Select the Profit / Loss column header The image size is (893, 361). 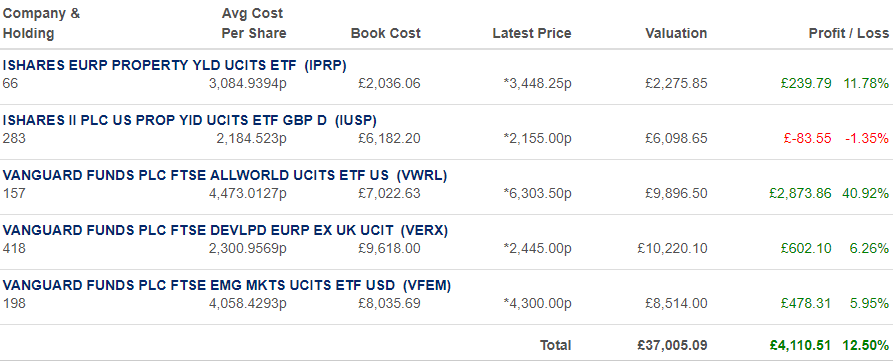click(x=849, y=34)
